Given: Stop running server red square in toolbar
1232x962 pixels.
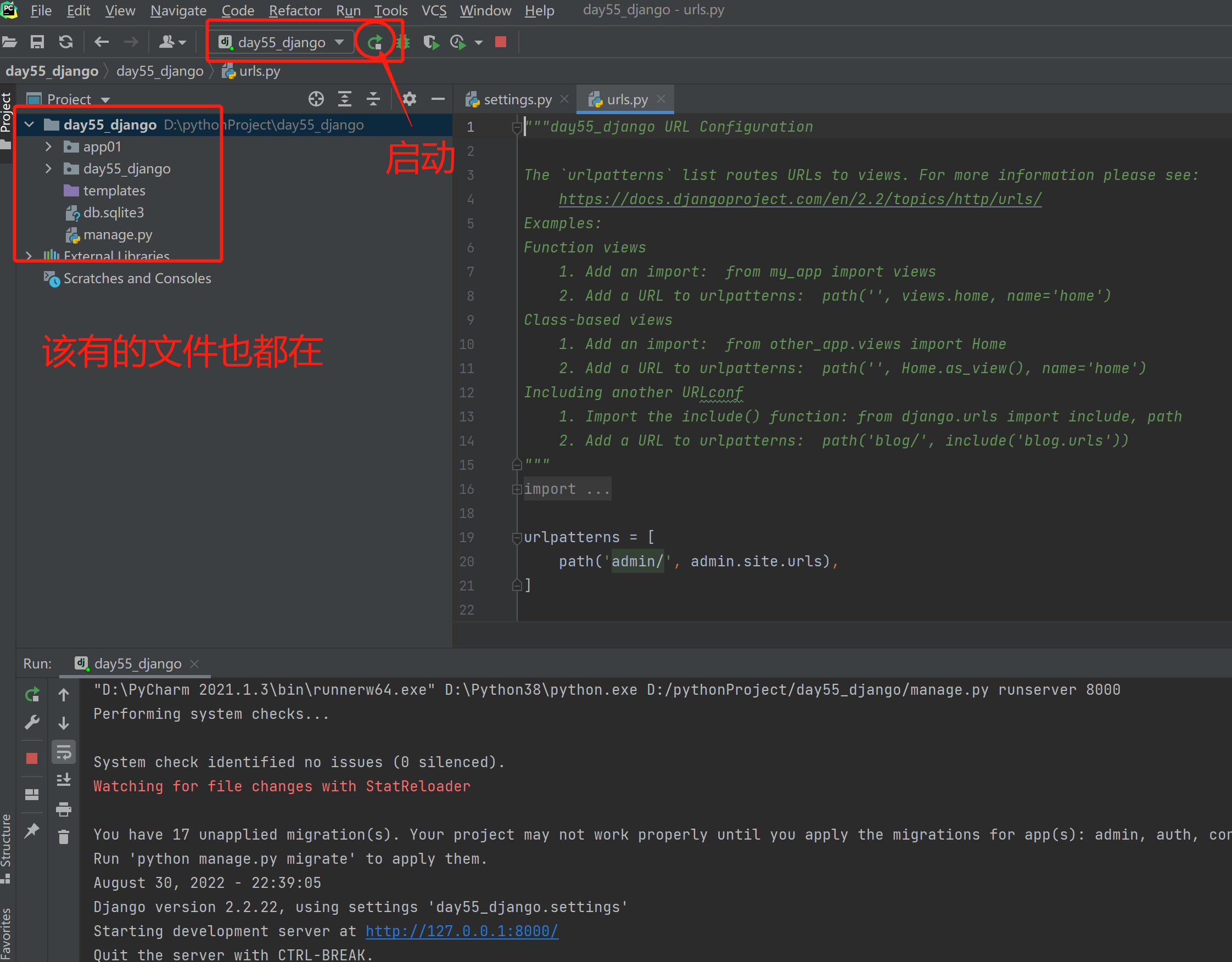Looking at the screenshot, I should [500, 42].
